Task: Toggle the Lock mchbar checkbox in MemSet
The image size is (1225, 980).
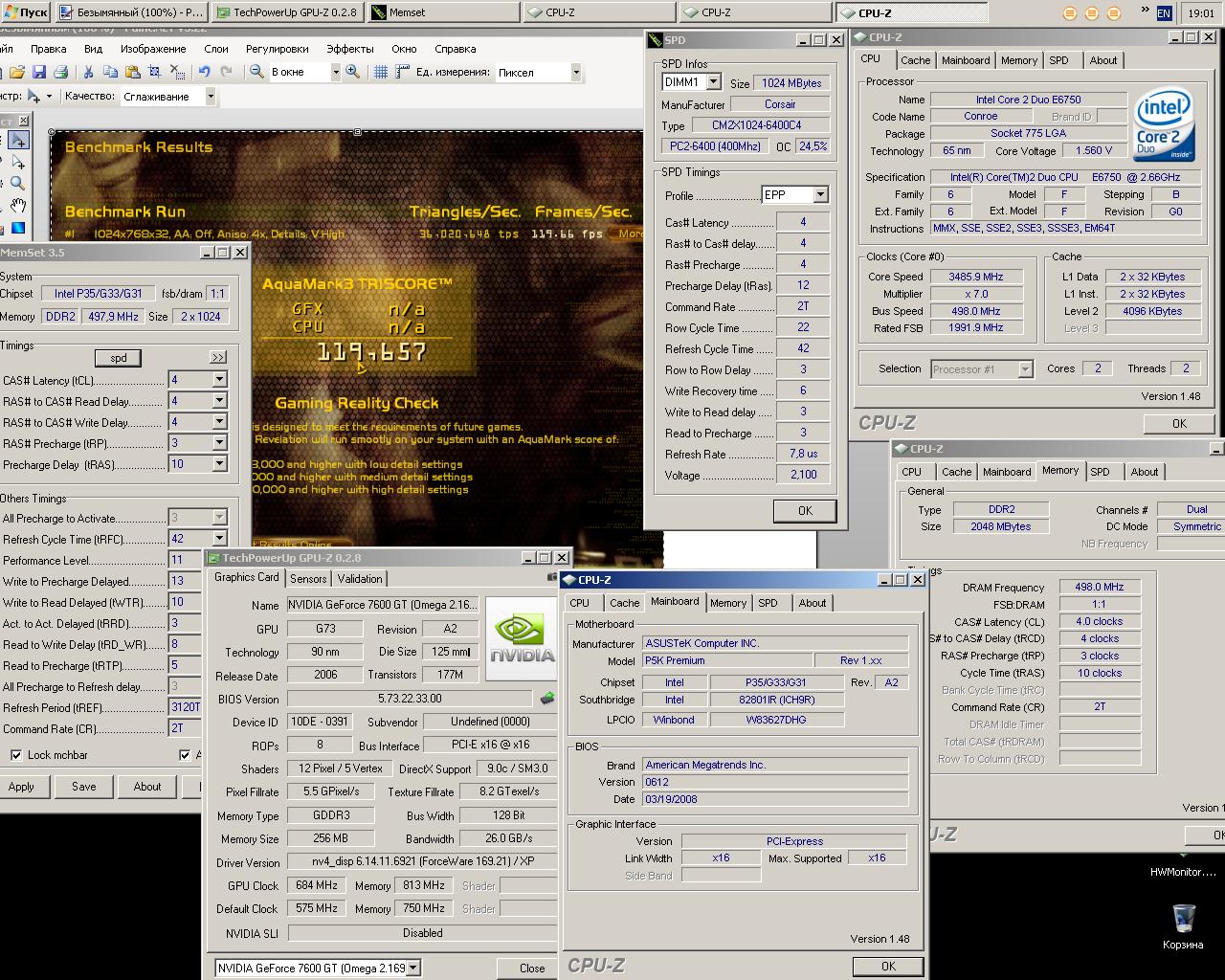Action: [16, 755]
